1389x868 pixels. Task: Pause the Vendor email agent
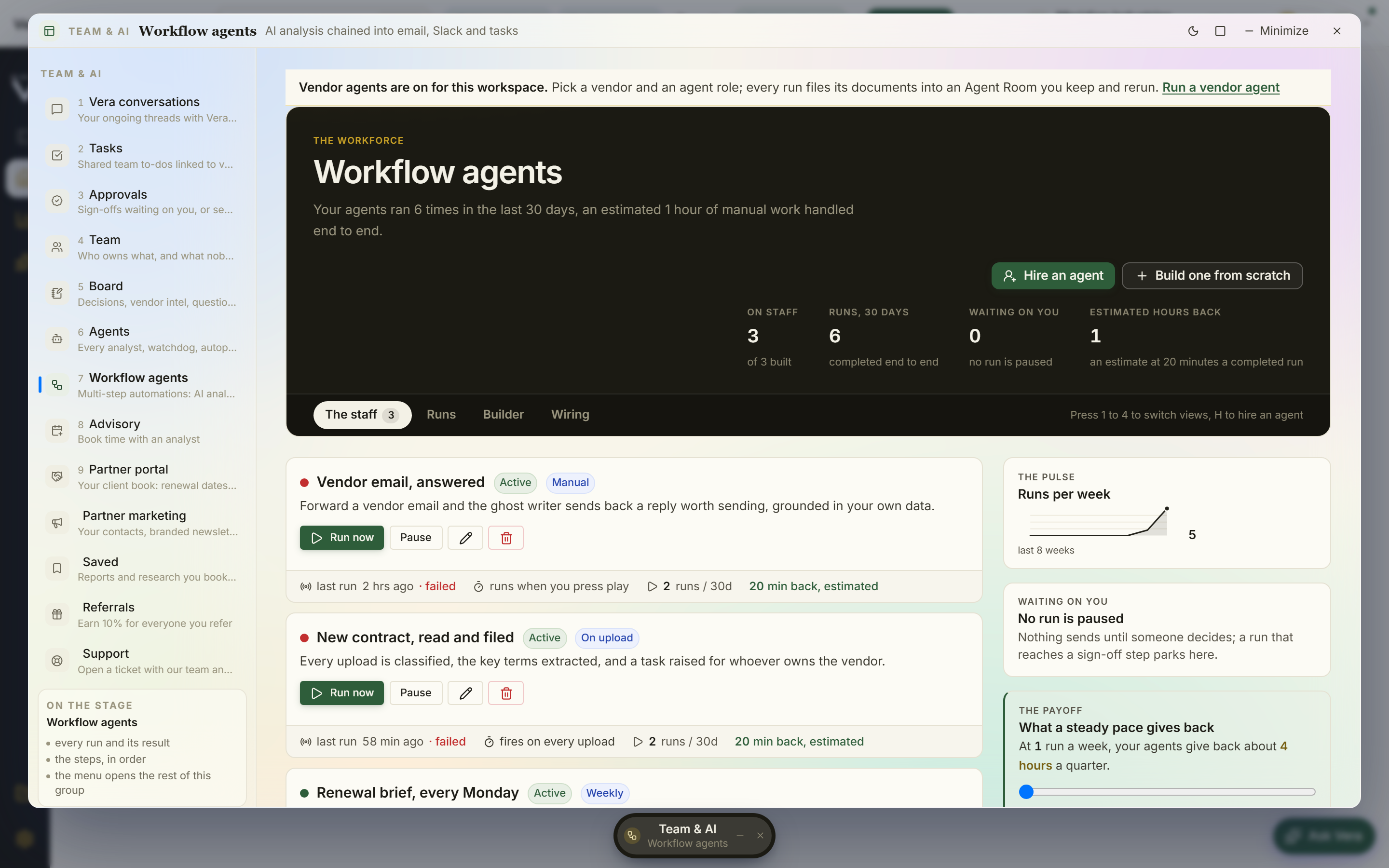416,538
